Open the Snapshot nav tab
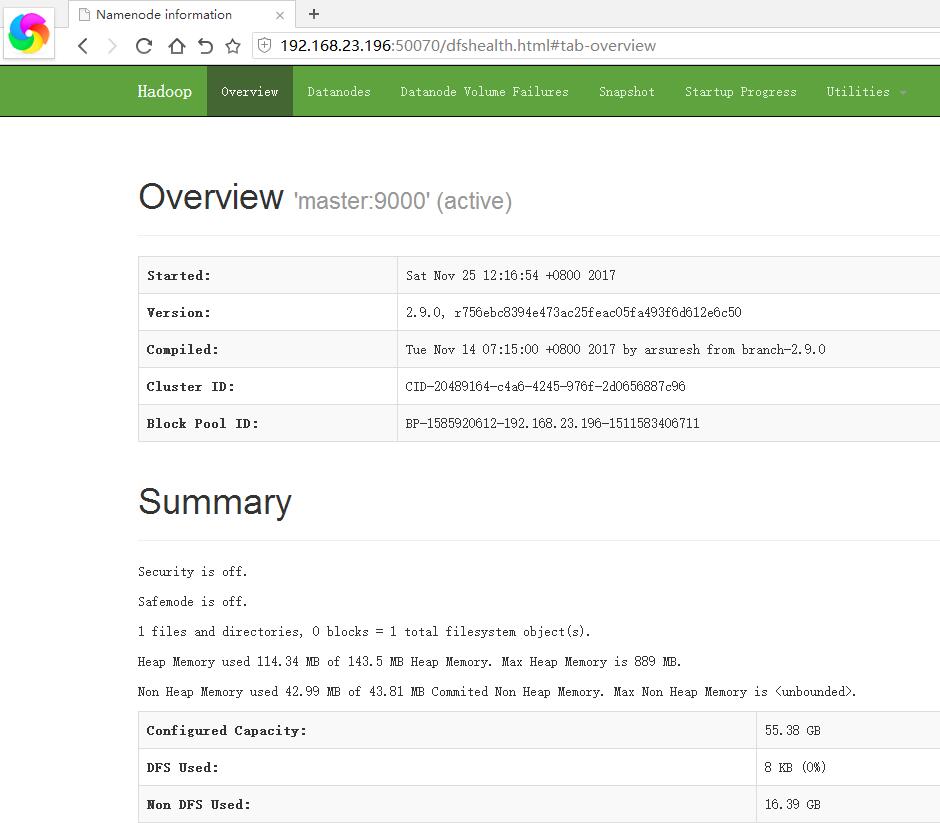 626,91
